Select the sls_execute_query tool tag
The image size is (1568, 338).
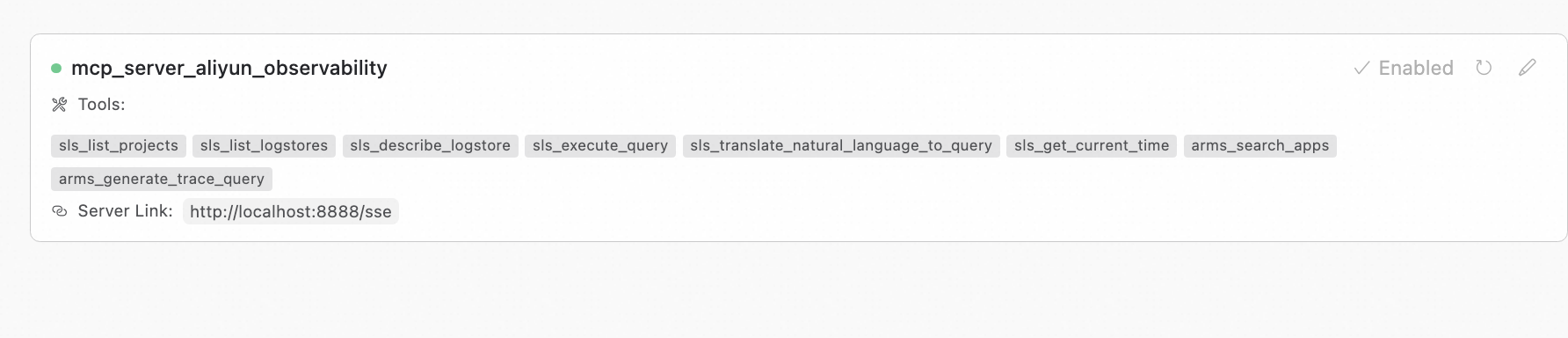(600, 146)
